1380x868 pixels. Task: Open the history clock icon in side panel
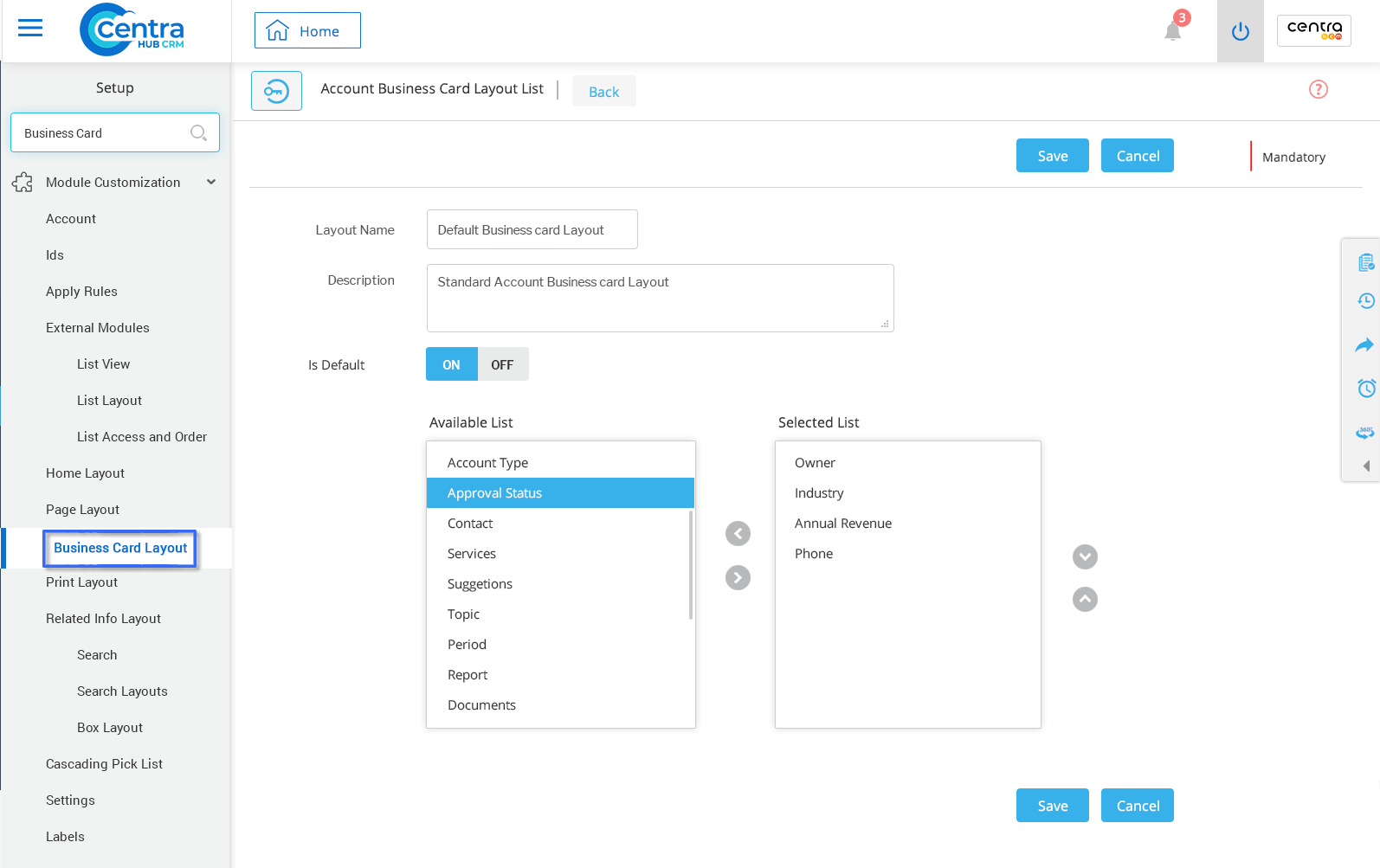coord(1365,301)
